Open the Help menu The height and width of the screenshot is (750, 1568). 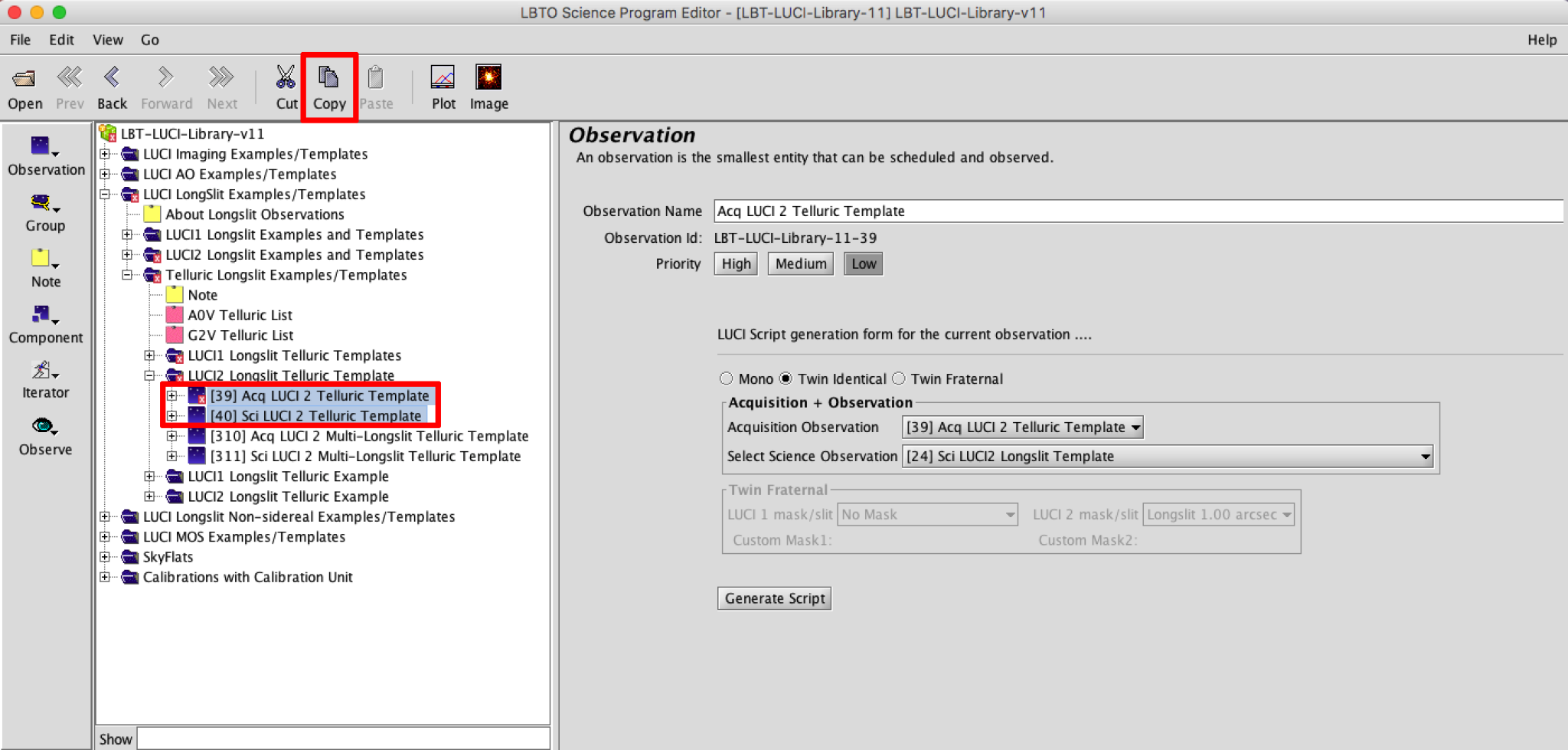tap(1542, 40)
